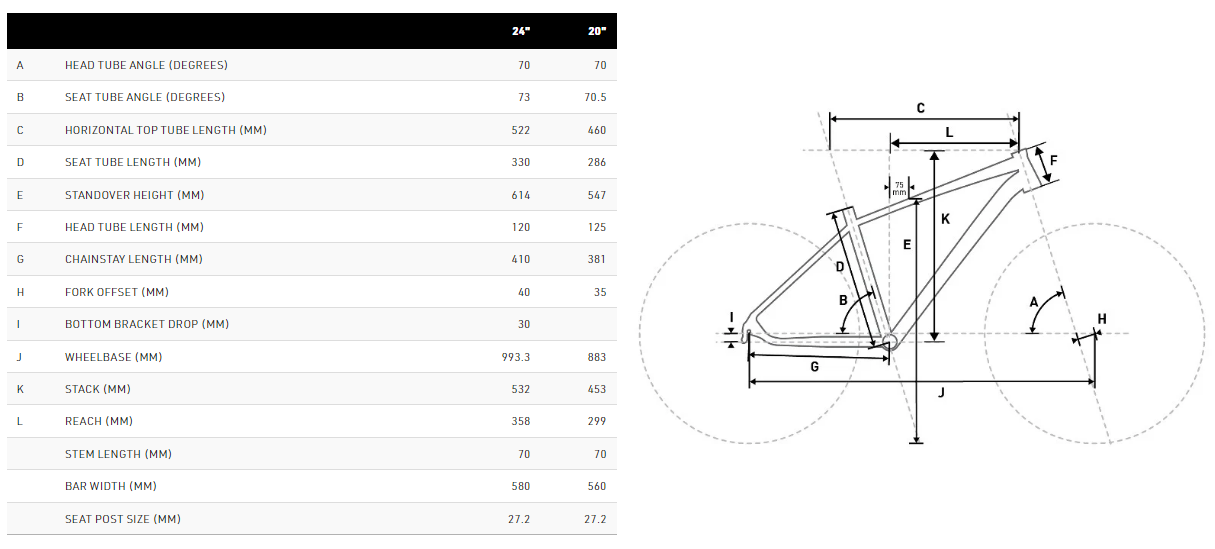Click the Stem Length (MM) row label
This screenshot has height=549, width=1215.
pos(118,454)
